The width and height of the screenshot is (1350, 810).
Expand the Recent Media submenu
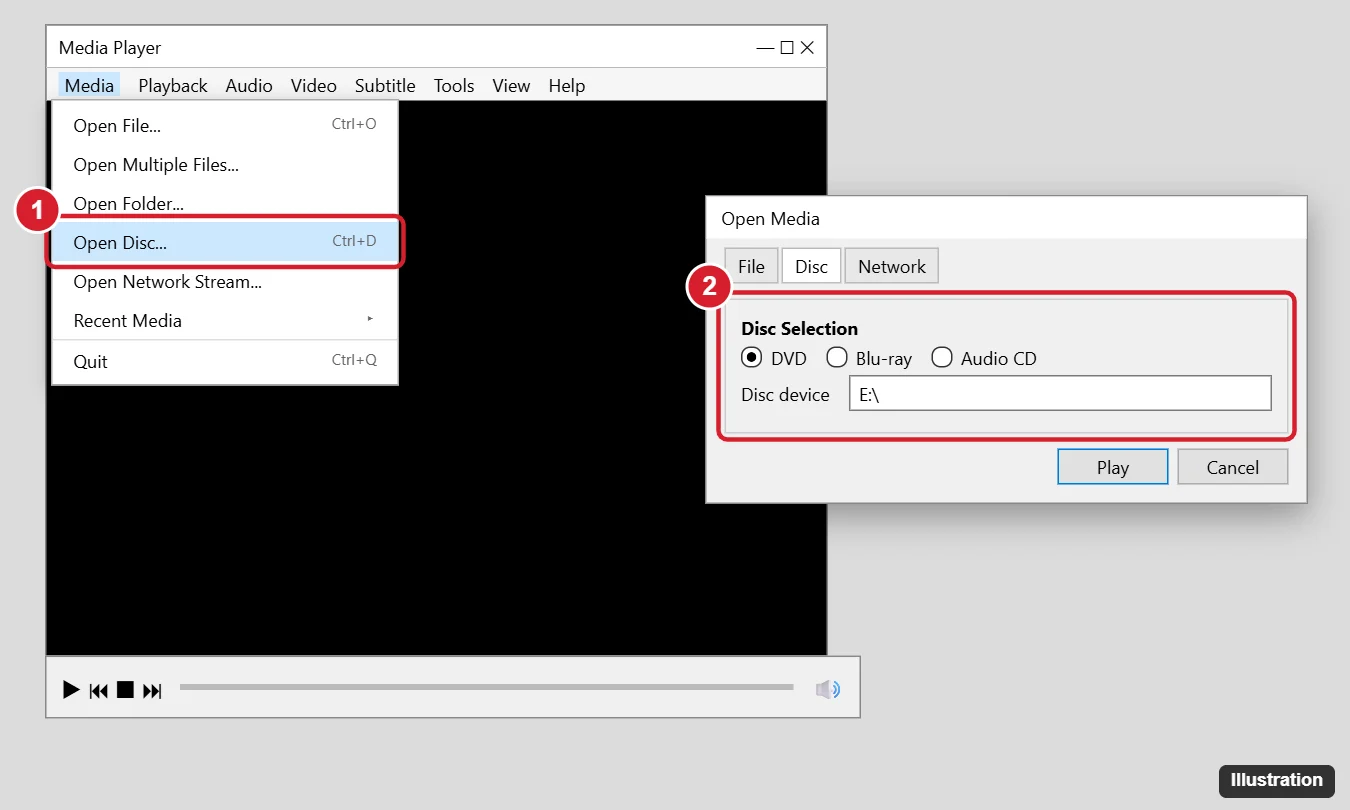[225, 320]
